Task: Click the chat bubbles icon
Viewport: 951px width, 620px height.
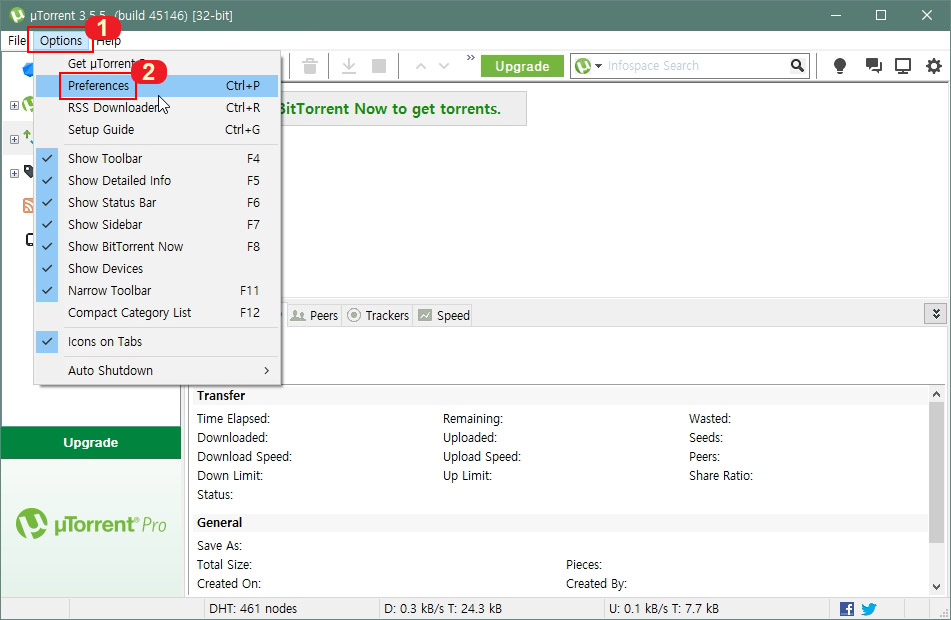Action: (873, 66)
